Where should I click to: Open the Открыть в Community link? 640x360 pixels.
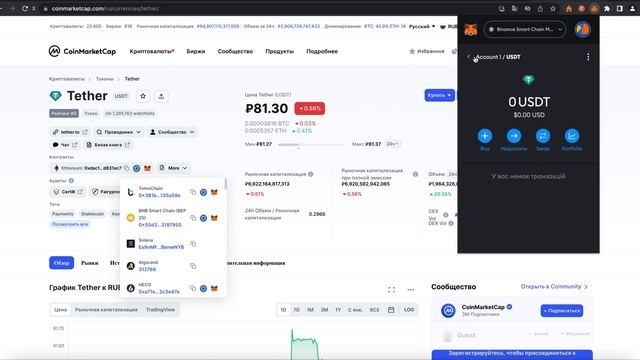click(x=554, y=287)
